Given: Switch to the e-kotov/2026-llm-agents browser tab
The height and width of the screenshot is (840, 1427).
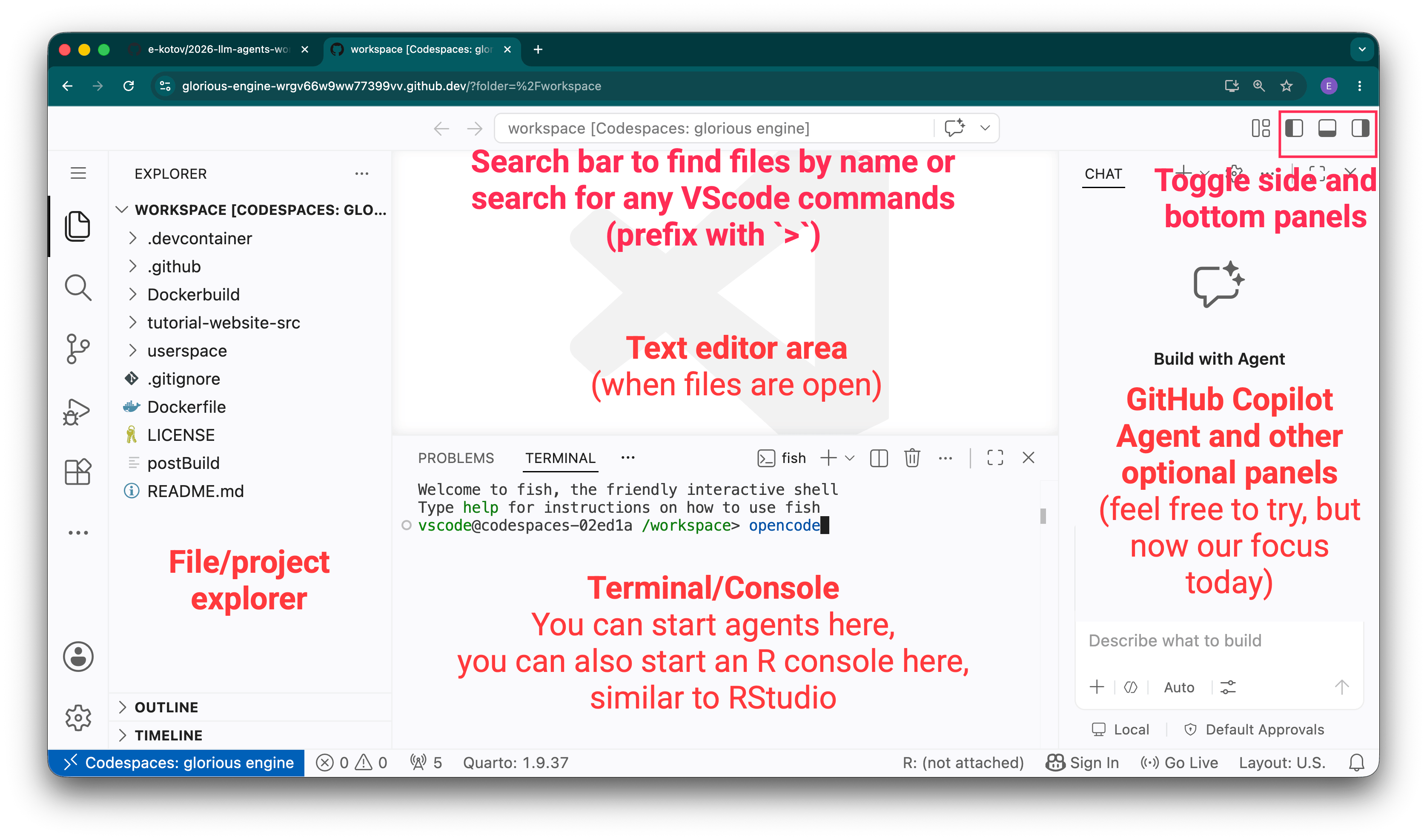Looking at the screenshot, I should tap(218, 49).
